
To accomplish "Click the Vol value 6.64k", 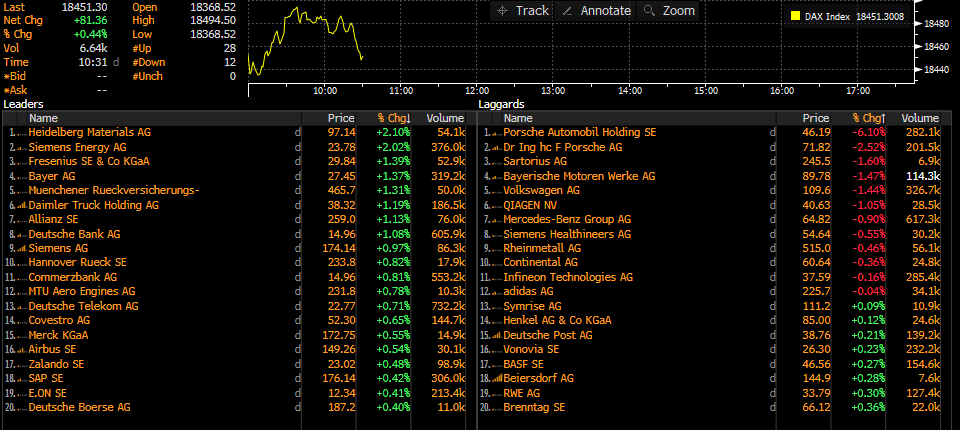I will [92, 48].
